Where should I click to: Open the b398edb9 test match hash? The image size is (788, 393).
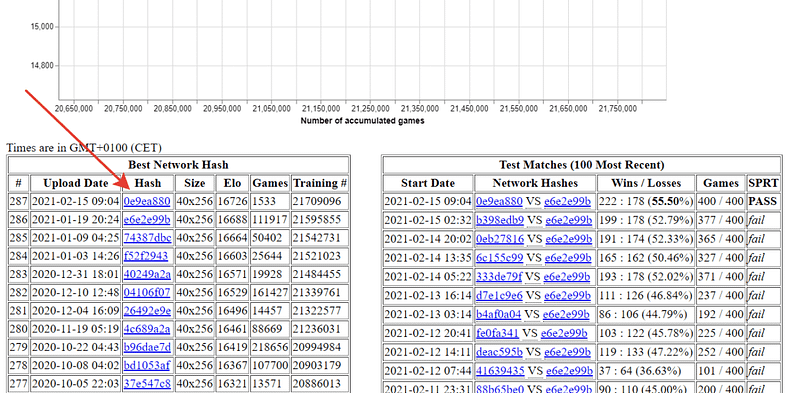coord(500,220)
